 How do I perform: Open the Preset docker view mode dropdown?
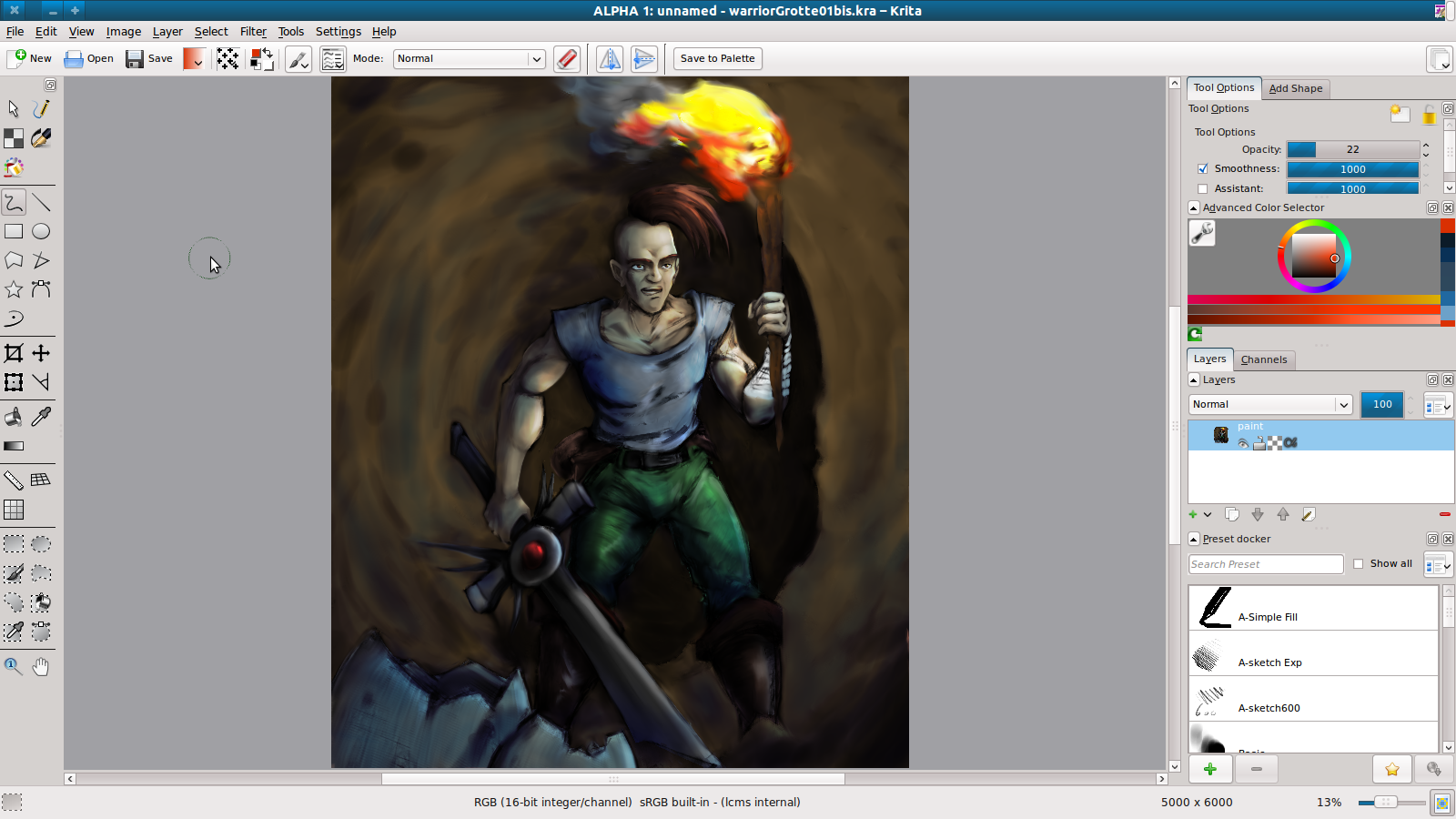tap(1438, 565)
